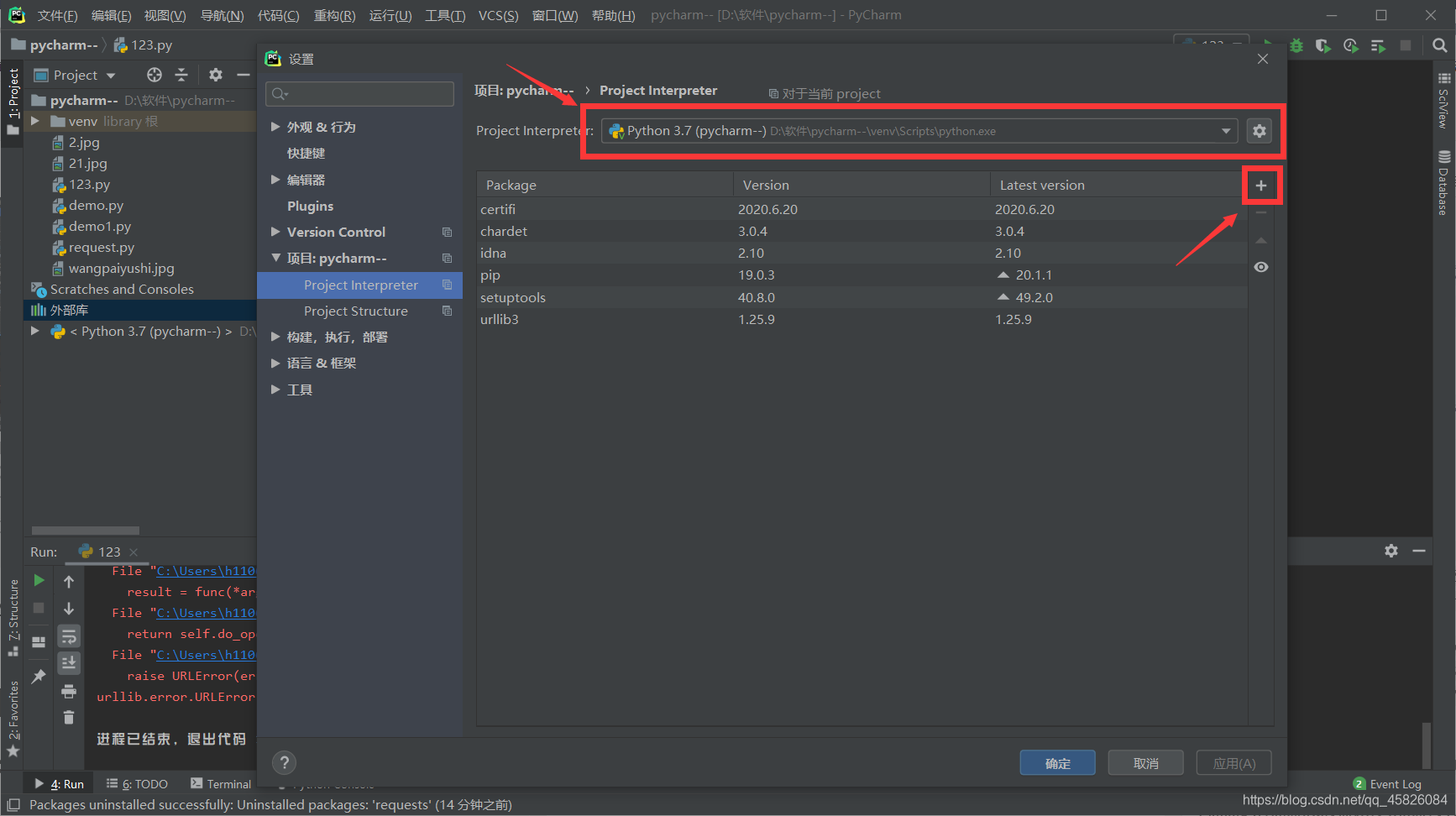Expand Version Control settings section
Viewport: 1456px width, 816px height.
pyautogui.click(x=275, y=232)
